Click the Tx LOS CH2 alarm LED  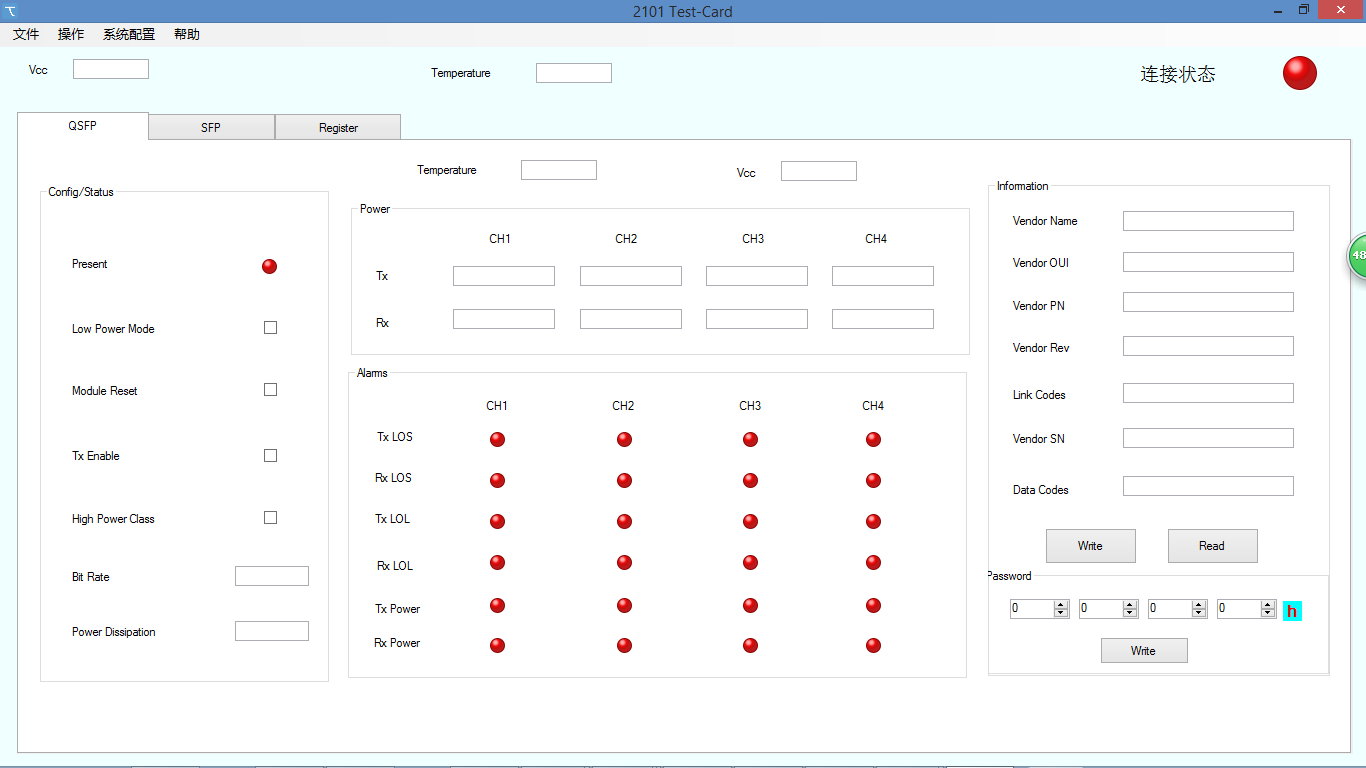click(x=624, y=439)
